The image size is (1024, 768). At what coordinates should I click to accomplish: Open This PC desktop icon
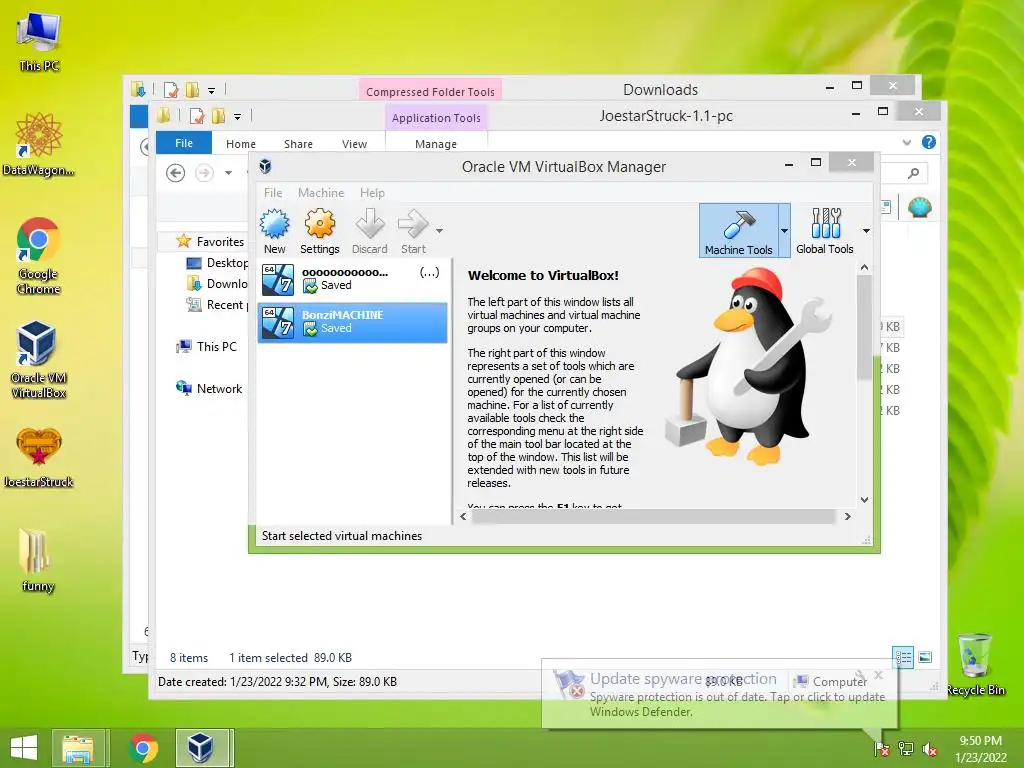(39, 42)
